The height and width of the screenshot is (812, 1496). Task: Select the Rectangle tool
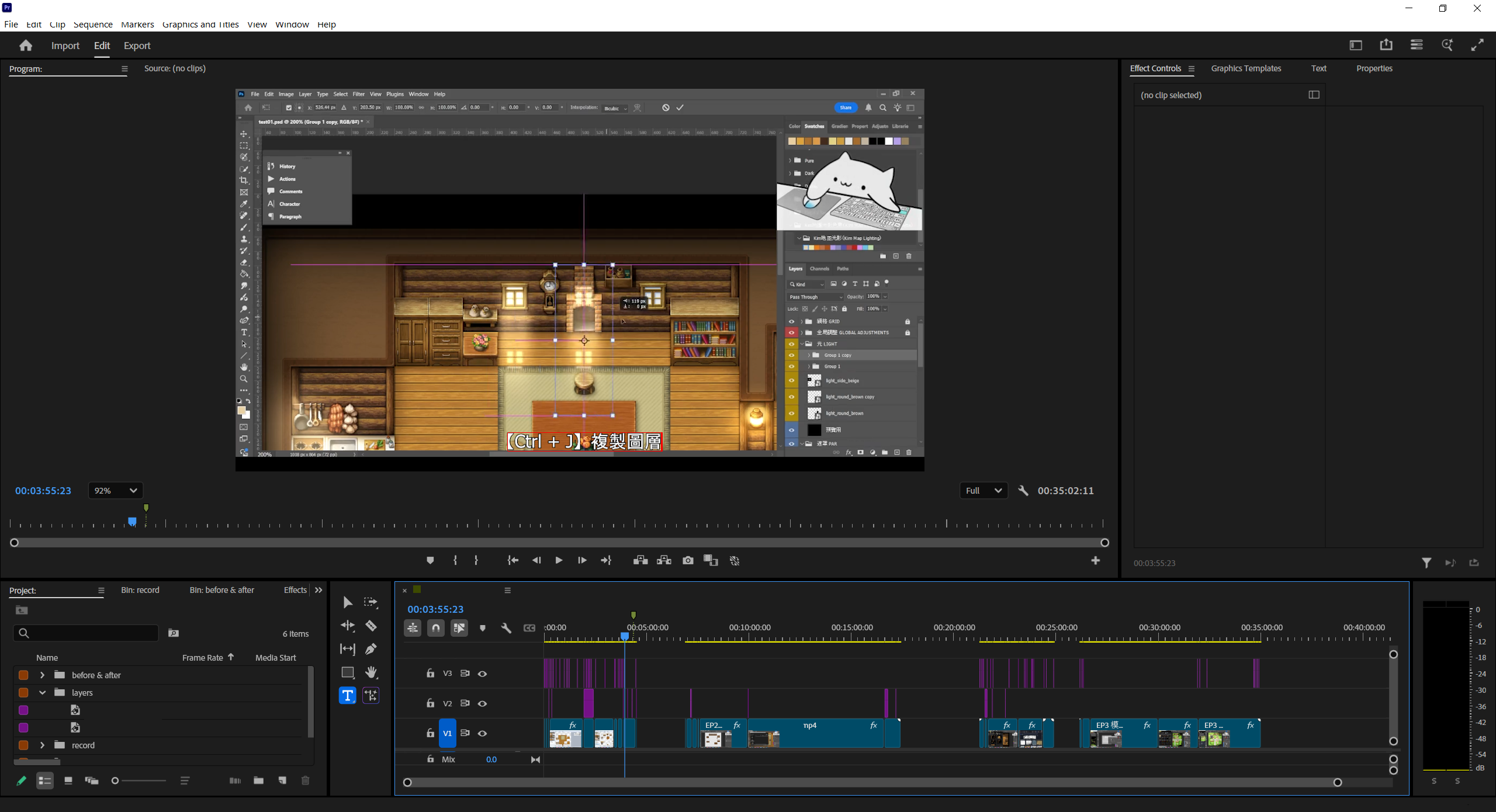[348, 672]
